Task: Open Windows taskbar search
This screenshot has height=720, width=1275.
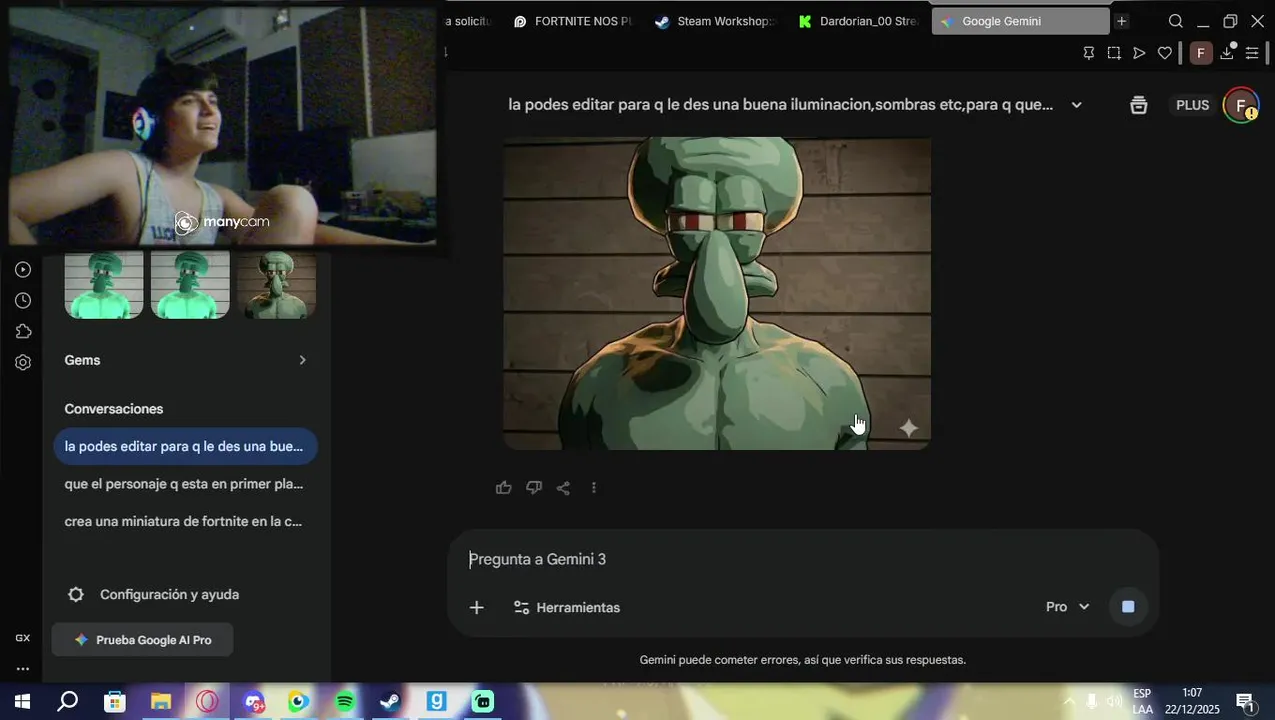Action: pos(67,702)
